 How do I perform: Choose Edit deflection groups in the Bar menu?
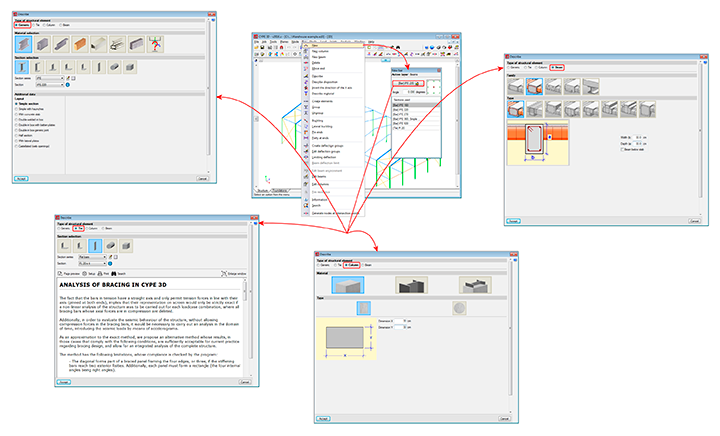(x=326, y=151)
